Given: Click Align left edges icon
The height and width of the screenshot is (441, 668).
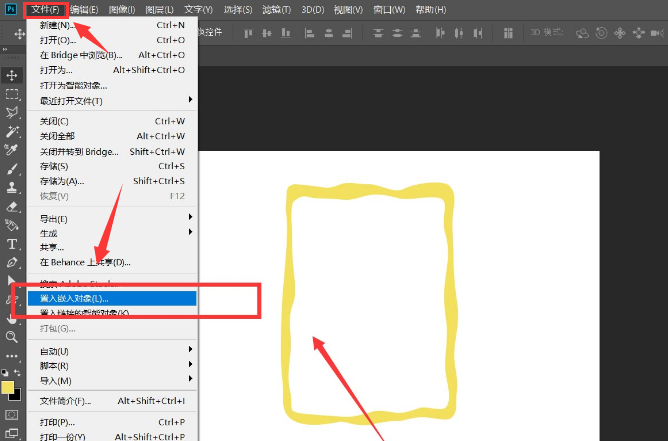Looking at the screenshot, I should point(310,33).
